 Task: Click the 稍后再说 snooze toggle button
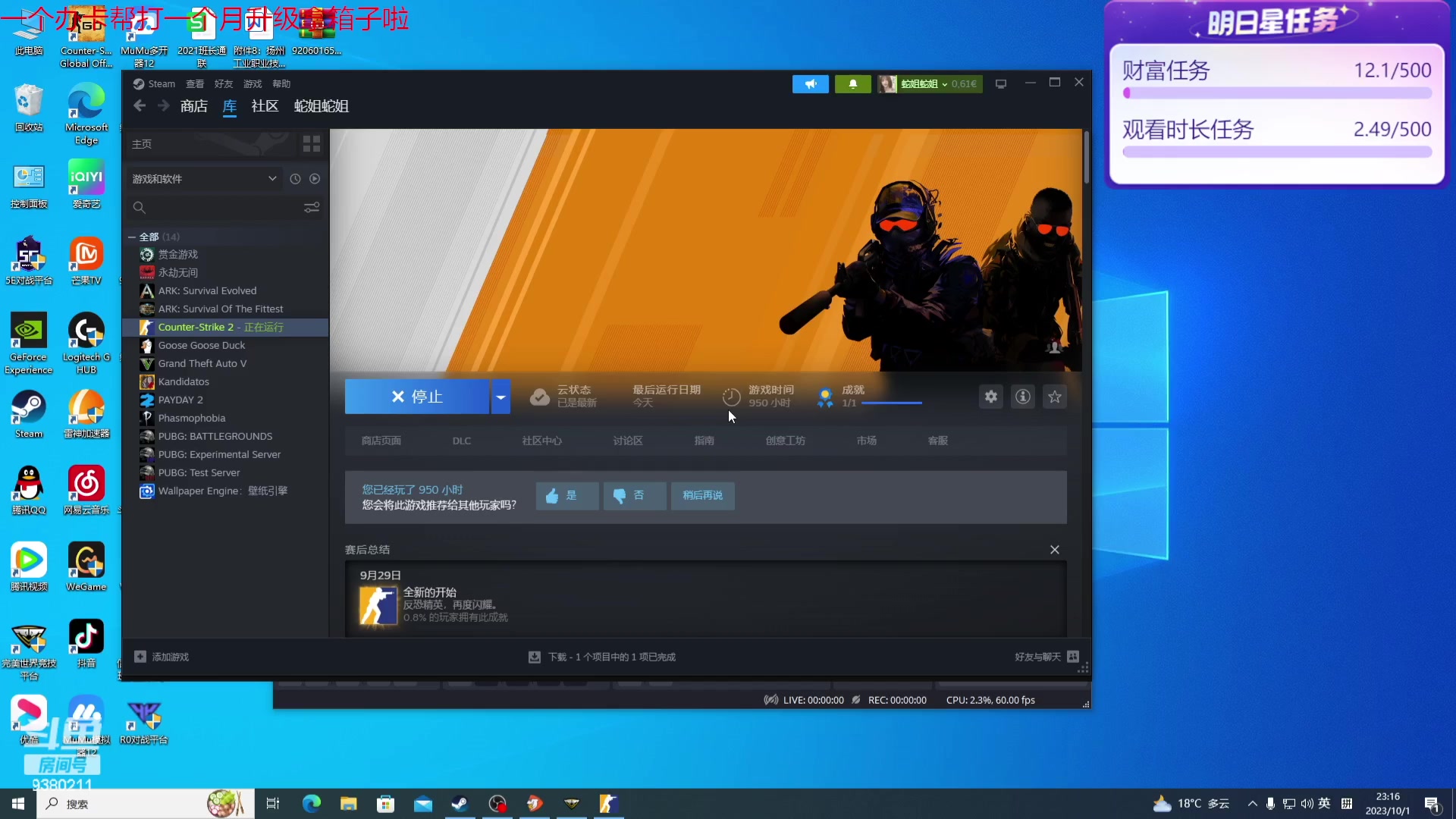704,495
